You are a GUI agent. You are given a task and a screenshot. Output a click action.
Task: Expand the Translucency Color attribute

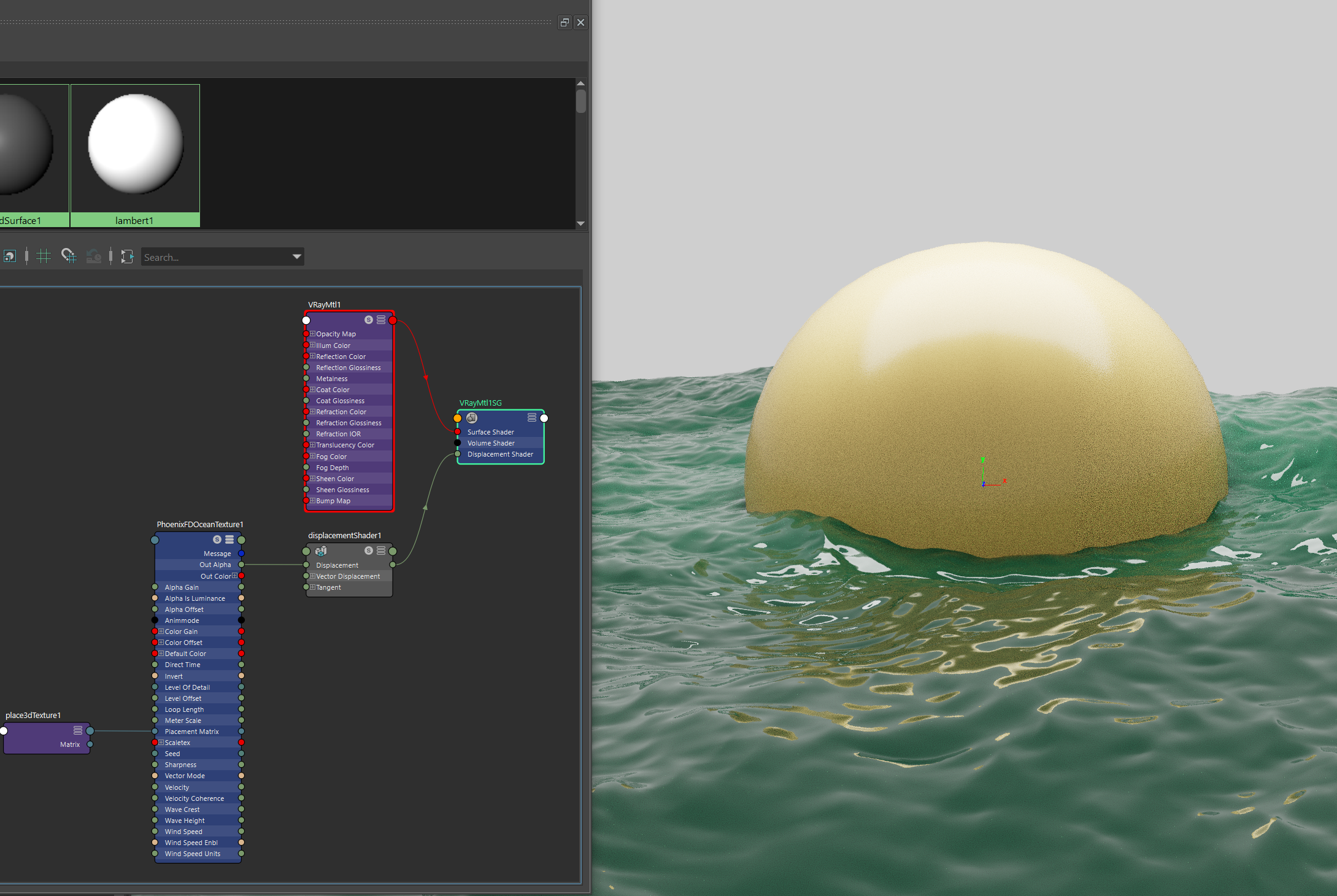tap(312, 445)
